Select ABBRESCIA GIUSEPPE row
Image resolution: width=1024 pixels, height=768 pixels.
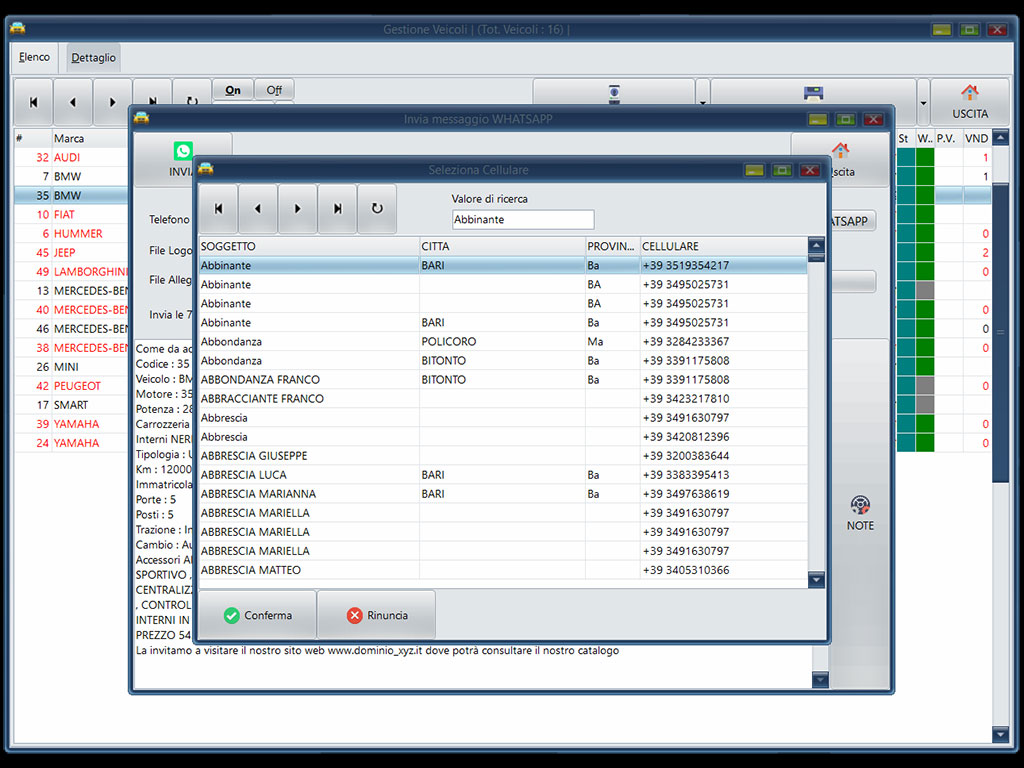[x=503, y=456]
